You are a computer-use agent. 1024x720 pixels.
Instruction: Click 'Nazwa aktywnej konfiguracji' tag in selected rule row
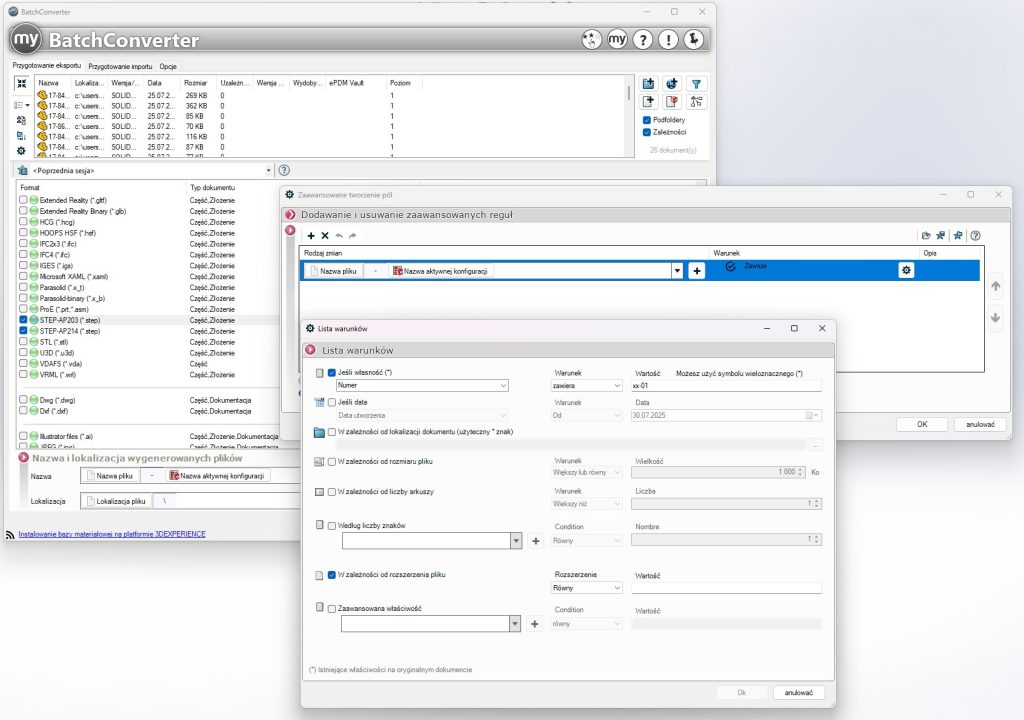coord(441,271)
